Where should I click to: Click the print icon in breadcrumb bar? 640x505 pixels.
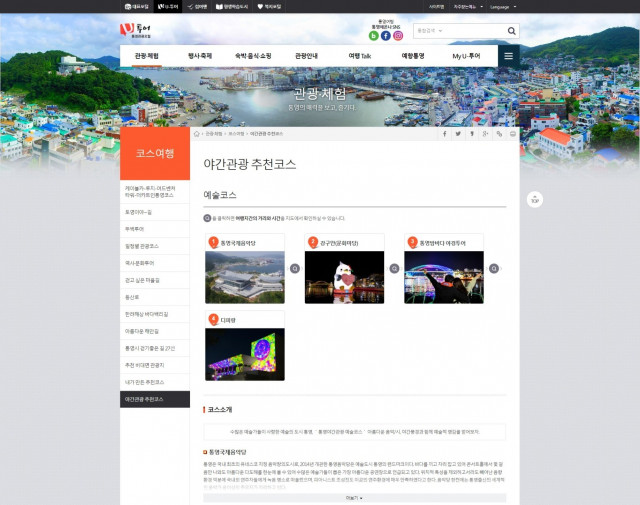(x=512, y=133)
